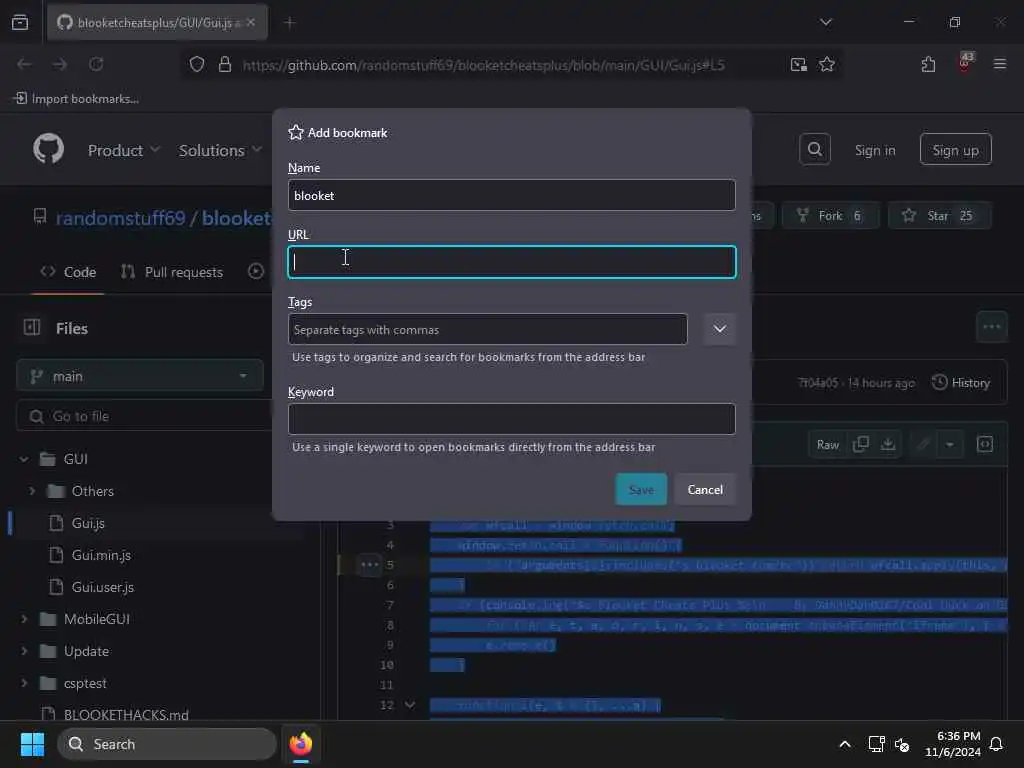Expand the Others folder
The height and width of the screenshot is (768, 1024).
pyautogui.click(x=32, y=491)
